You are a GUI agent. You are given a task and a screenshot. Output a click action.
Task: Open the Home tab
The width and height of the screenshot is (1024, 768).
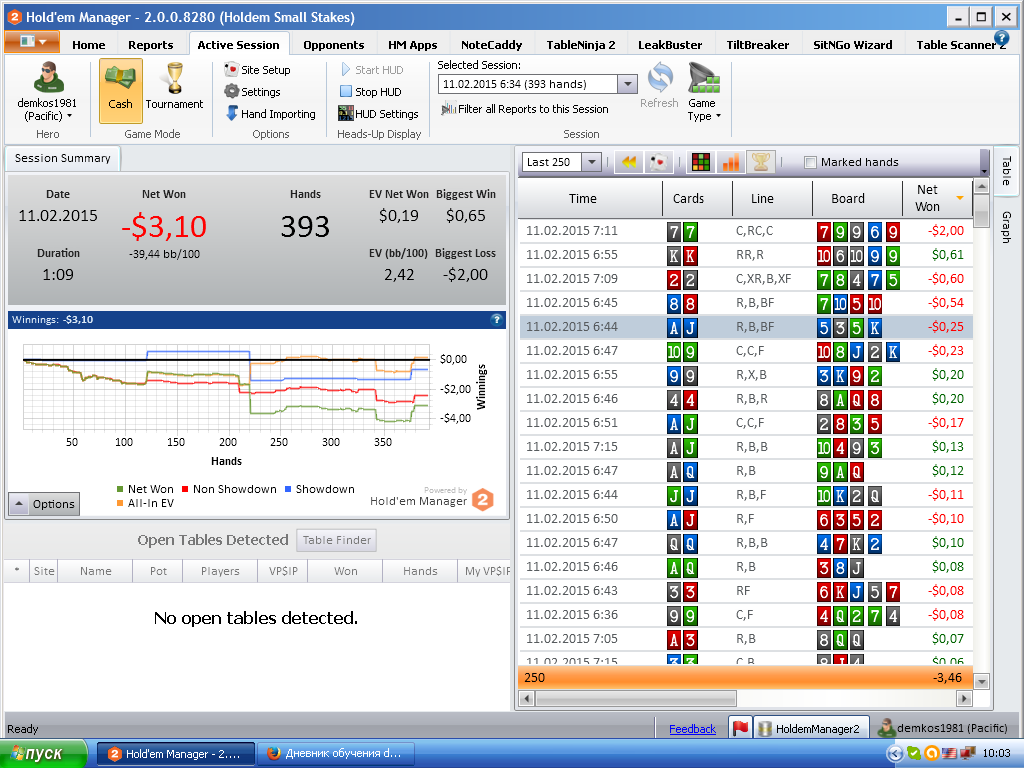point(89,45)
